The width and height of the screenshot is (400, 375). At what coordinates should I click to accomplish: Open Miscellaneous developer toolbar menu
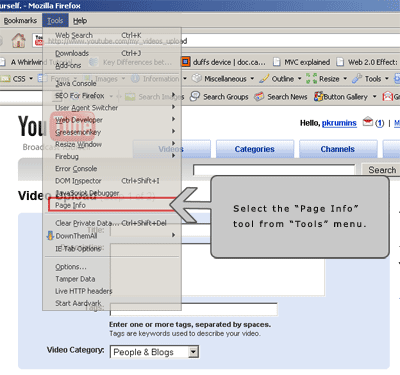(223, 79)
